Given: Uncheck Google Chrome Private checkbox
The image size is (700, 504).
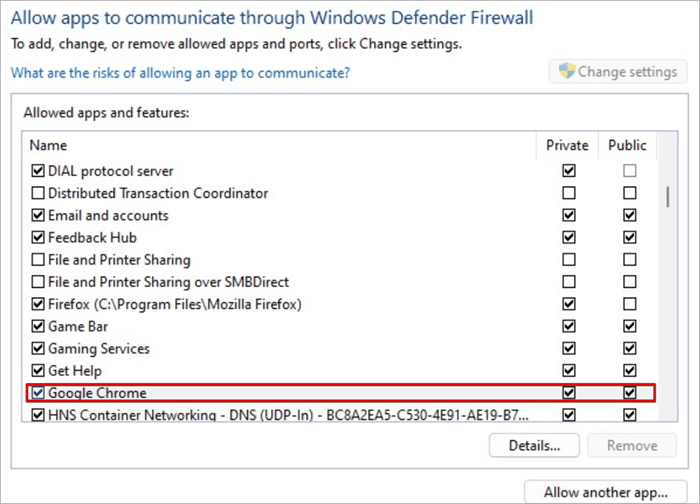Looking at the screenshot, I should click(569, 393).
